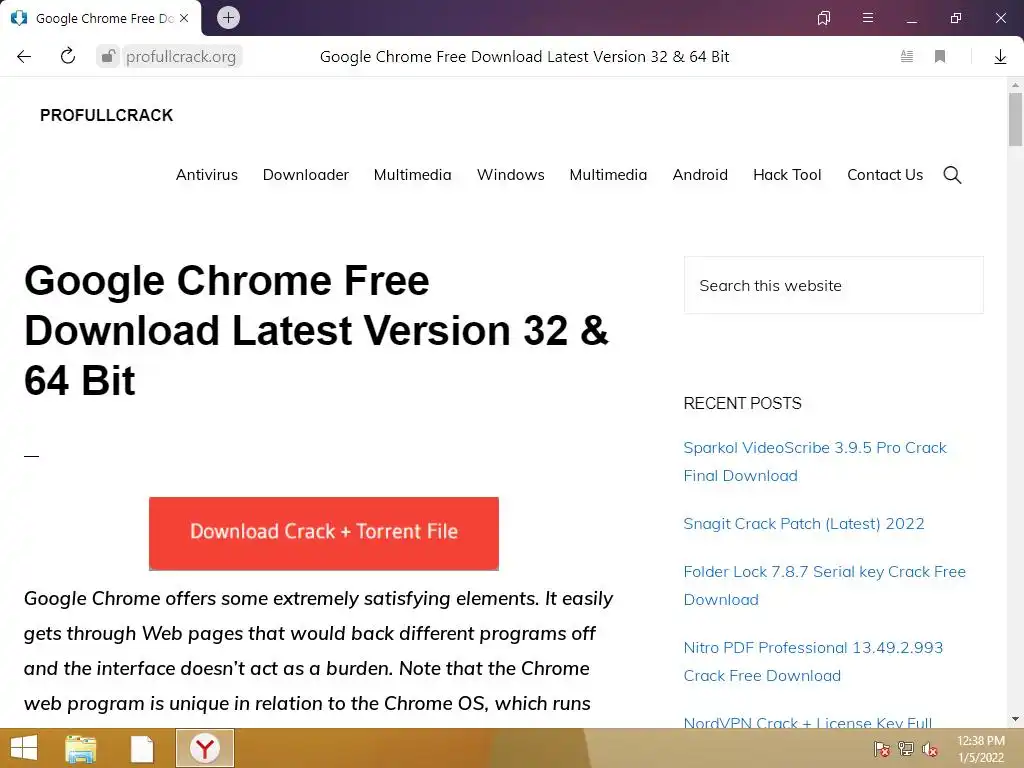Viewport: 1024px width, 768px height.
Task: Open Snagit Crack Patch (Latest) 2022 post
Action: (804, 524)
